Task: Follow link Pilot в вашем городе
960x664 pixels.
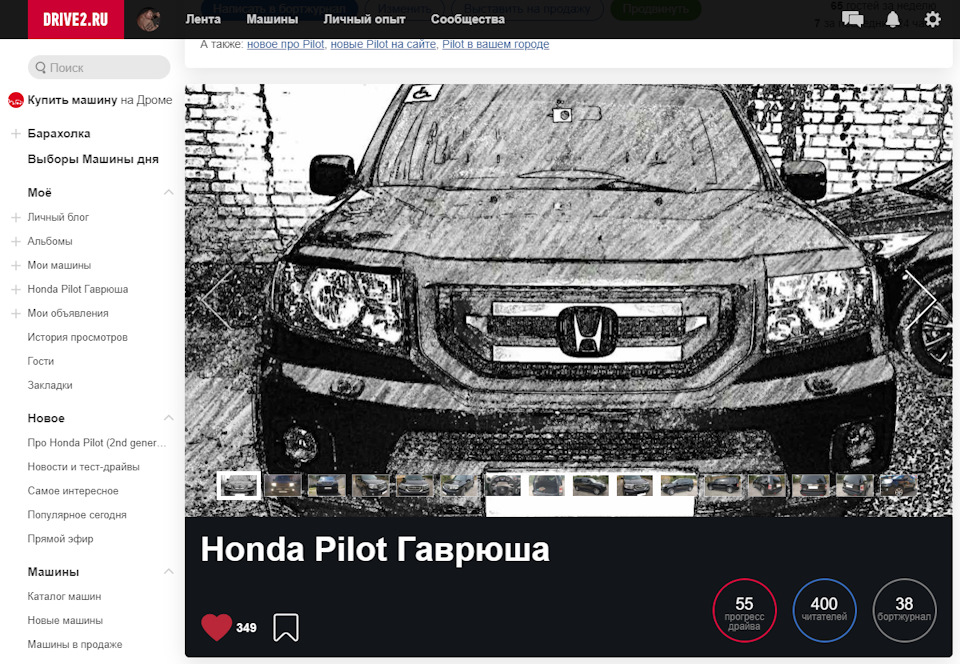Action: pyautogui.click(x=495, y=44)
